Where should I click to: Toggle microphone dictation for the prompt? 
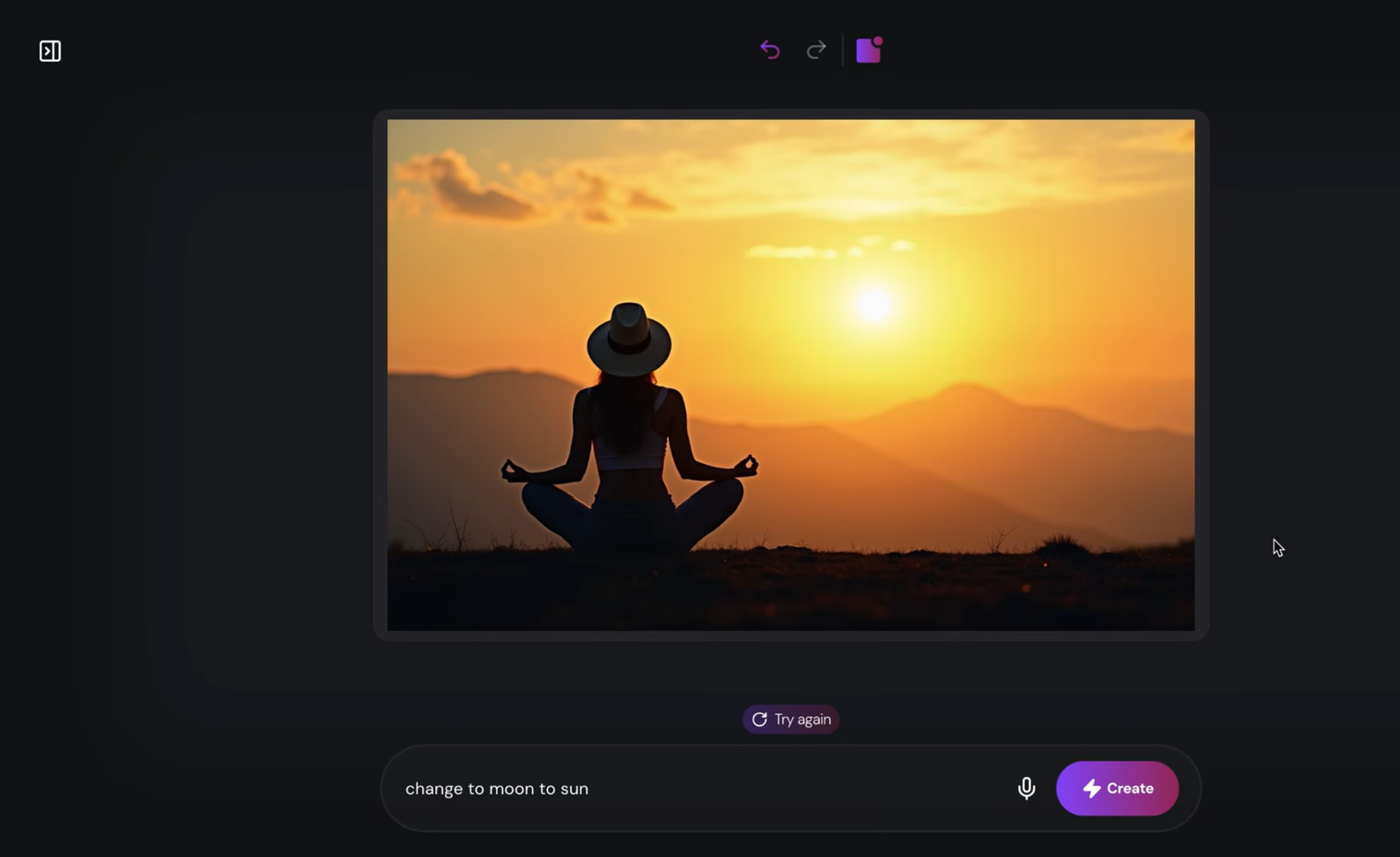coord(1026,789)
